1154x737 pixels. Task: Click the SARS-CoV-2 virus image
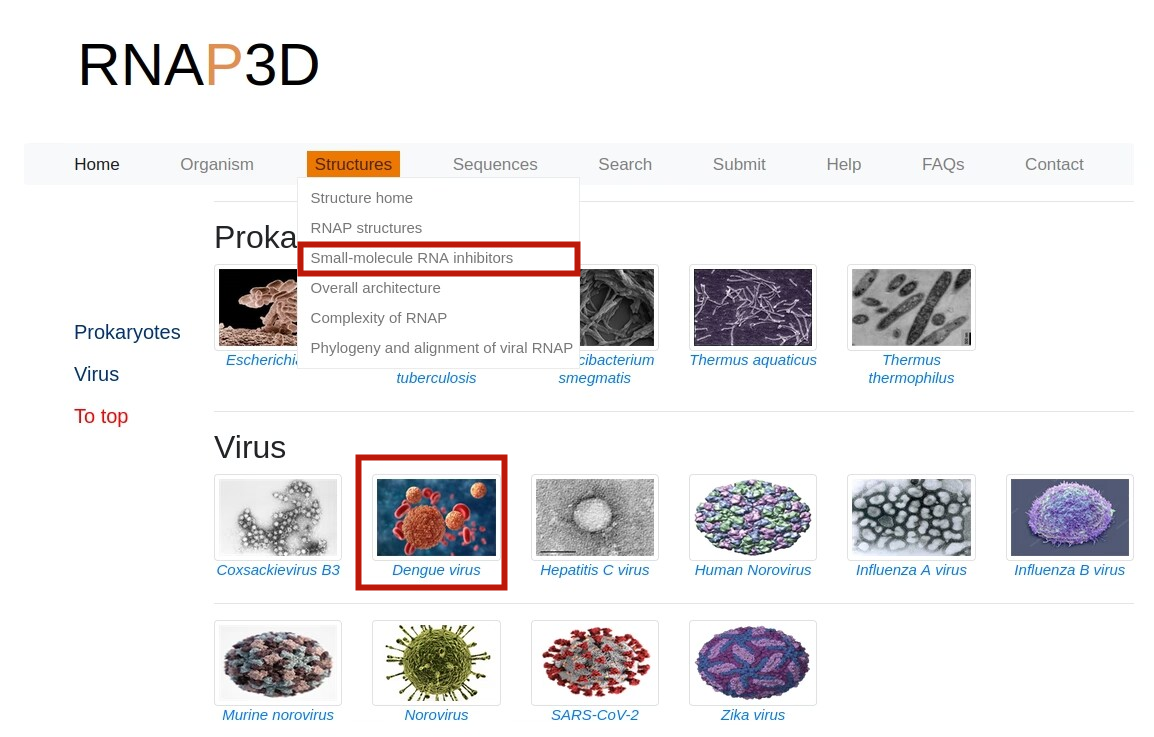[x=594, y=662]
